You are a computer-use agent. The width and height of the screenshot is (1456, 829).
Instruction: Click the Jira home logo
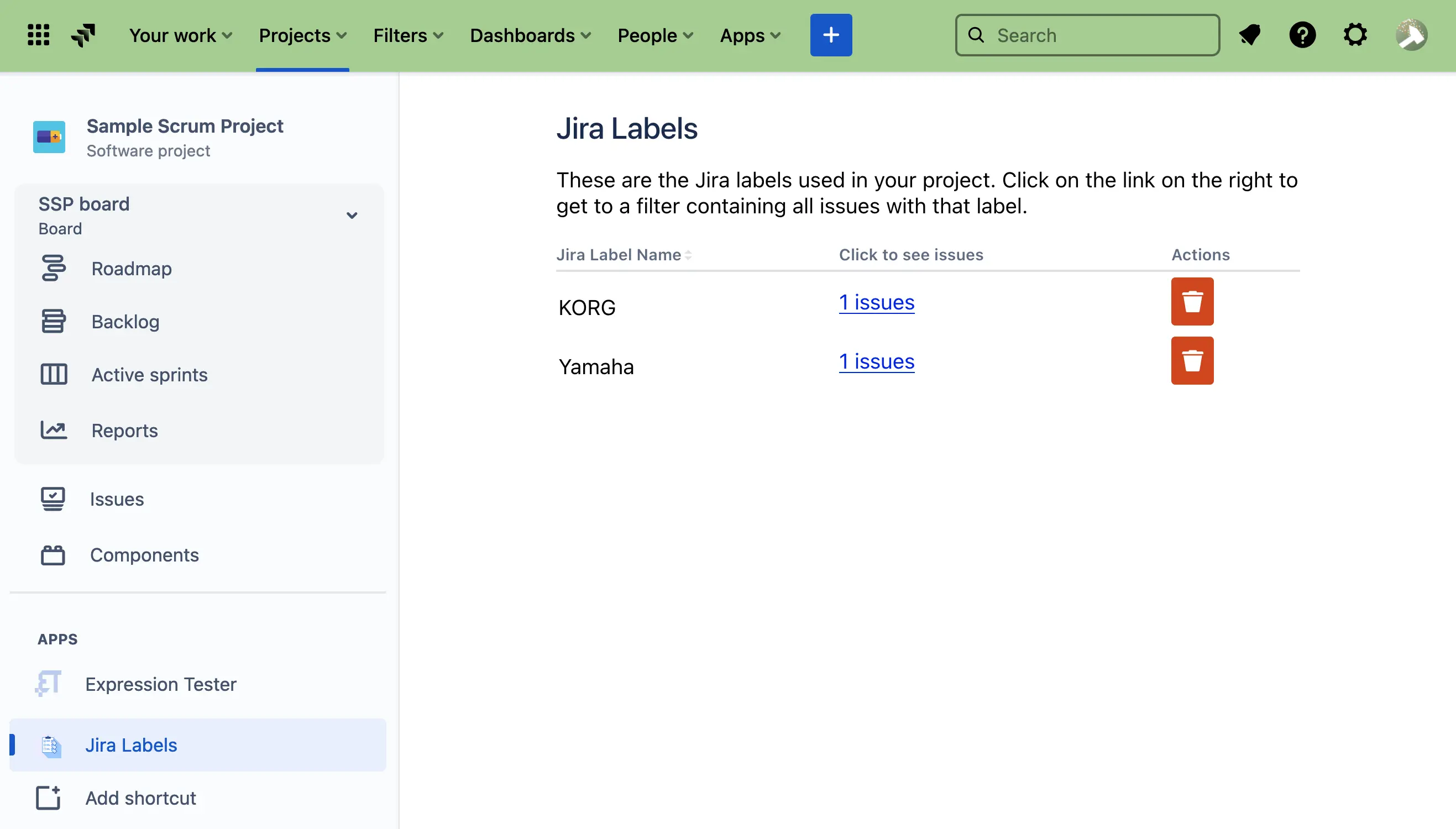83,35
